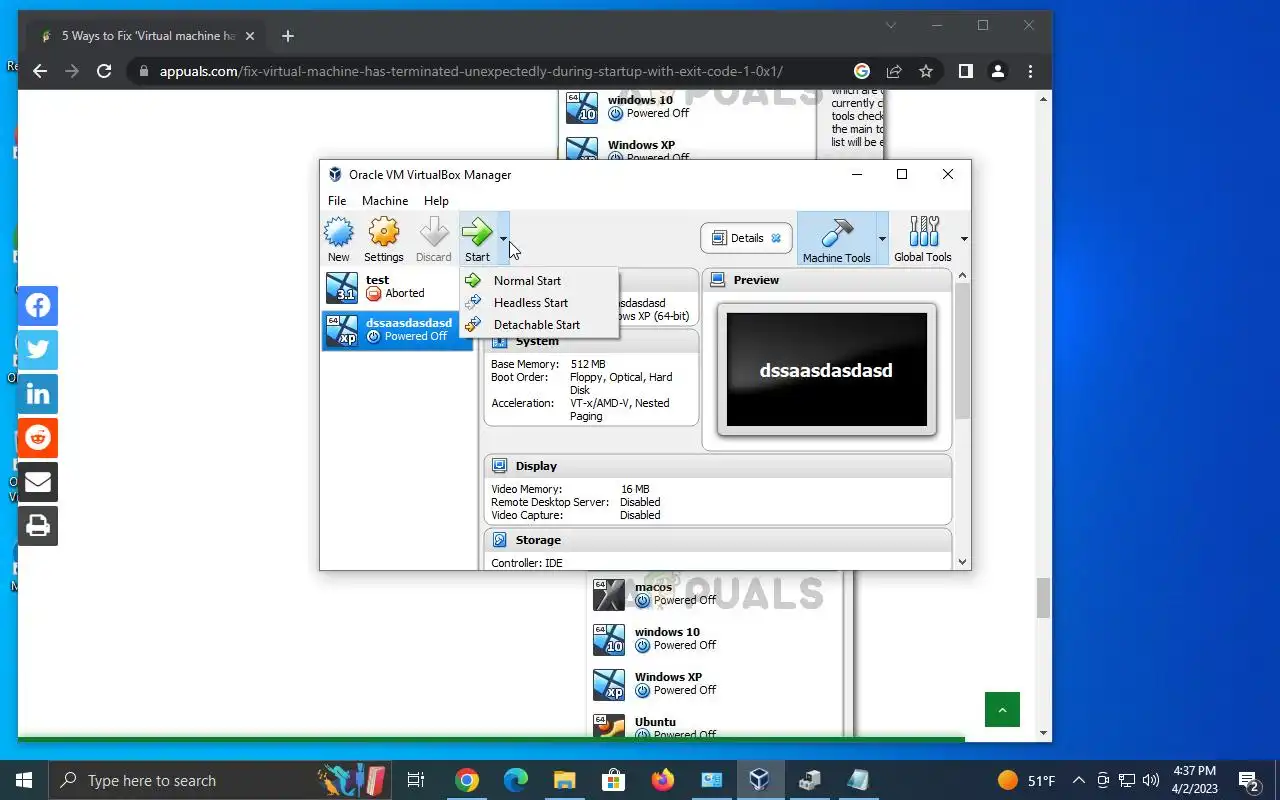Screen dimensions: 1280x800
Task: Open Chrome's tab search chevron
Action: pos(891,25)
